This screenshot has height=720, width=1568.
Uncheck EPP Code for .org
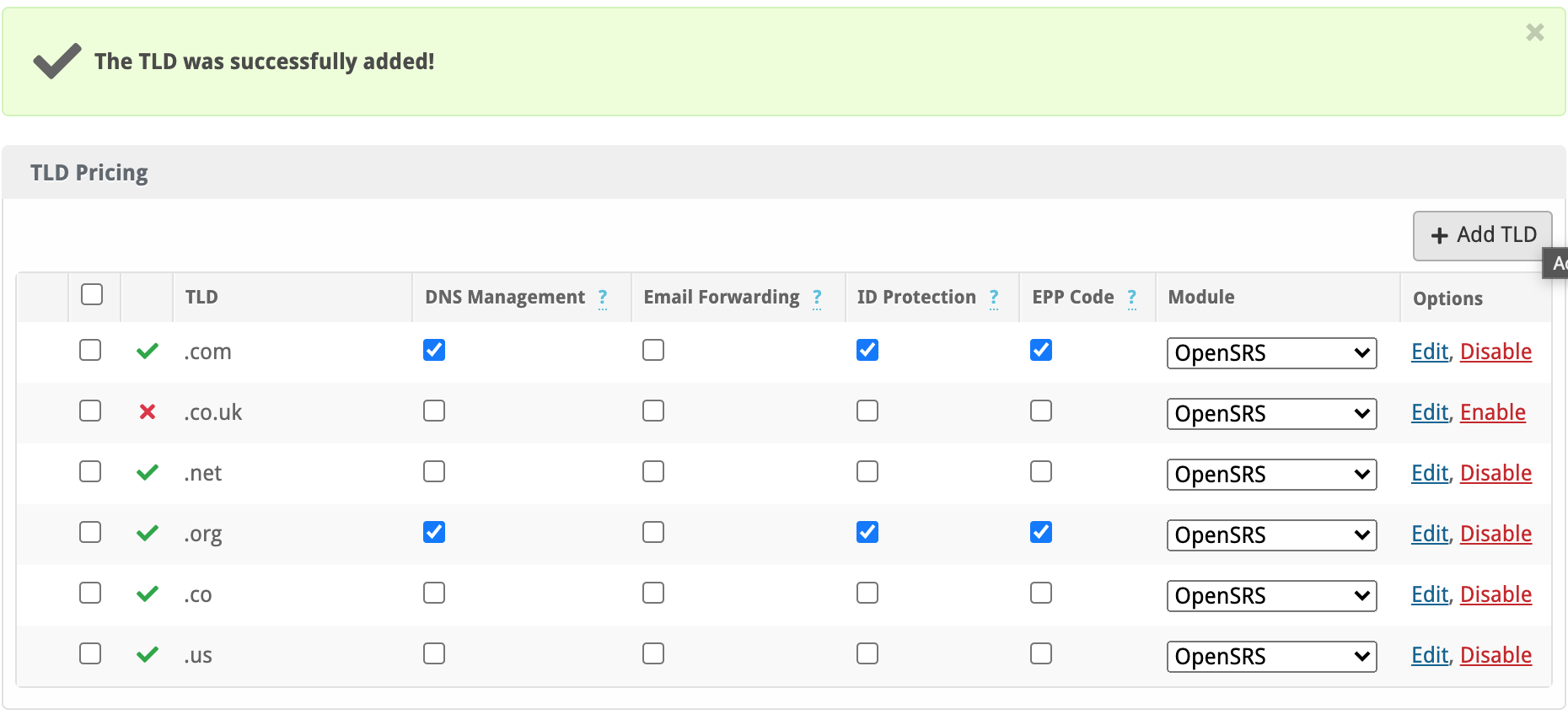tap(1041, 532)
